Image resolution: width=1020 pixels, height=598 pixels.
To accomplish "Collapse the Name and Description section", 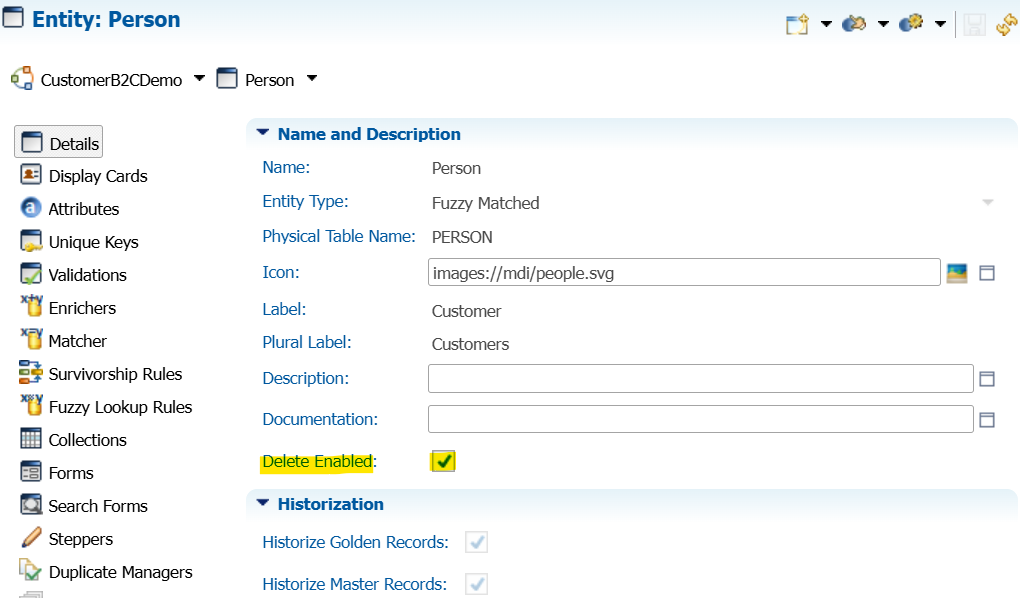I will 263,133.
